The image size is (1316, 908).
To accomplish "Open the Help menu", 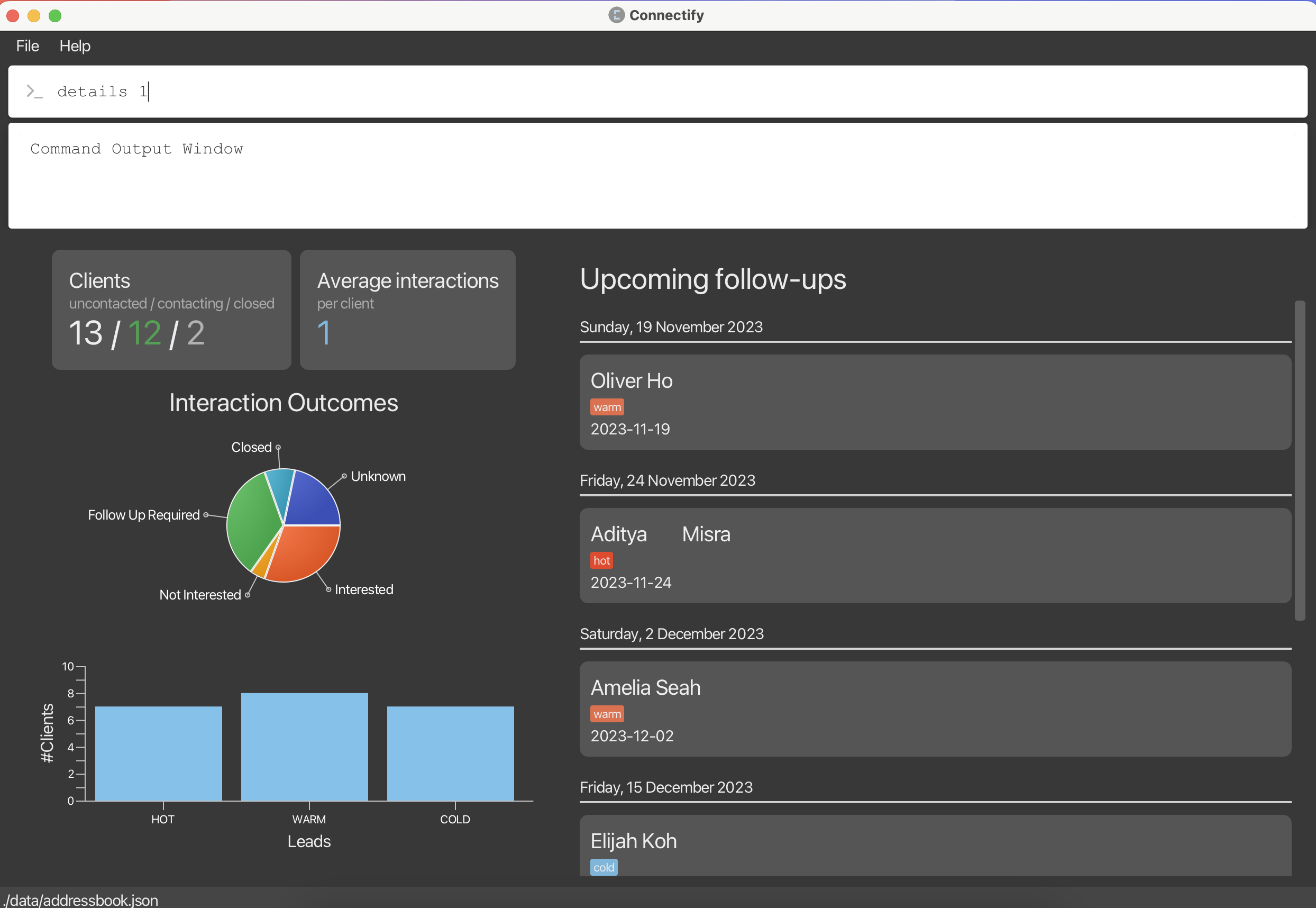I will 75,46.
